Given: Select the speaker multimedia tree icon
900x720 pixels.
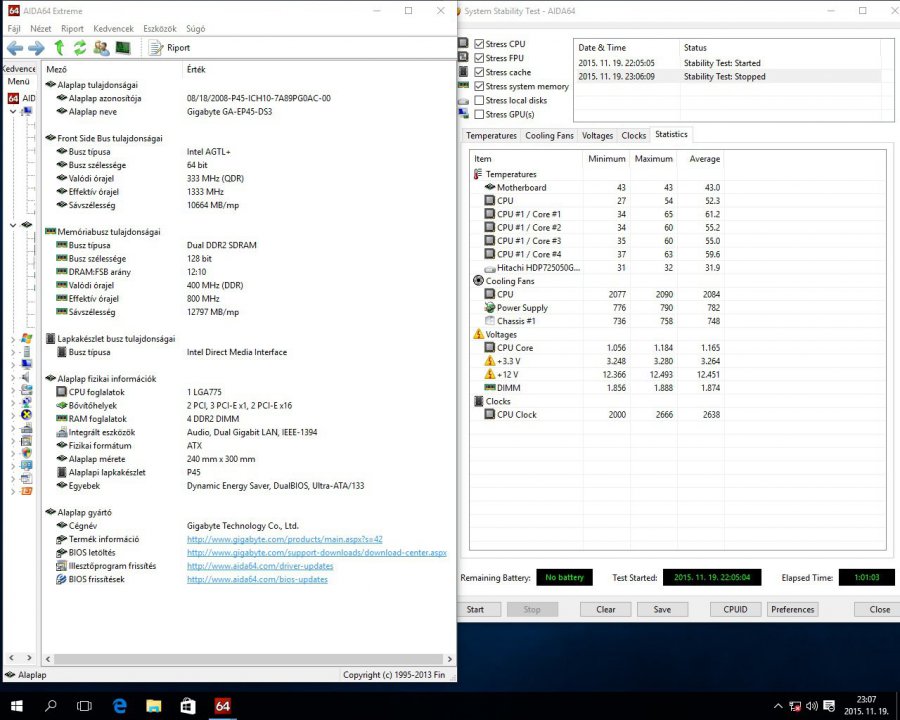Looking at the screenshot, I should [x=26, y=377].
